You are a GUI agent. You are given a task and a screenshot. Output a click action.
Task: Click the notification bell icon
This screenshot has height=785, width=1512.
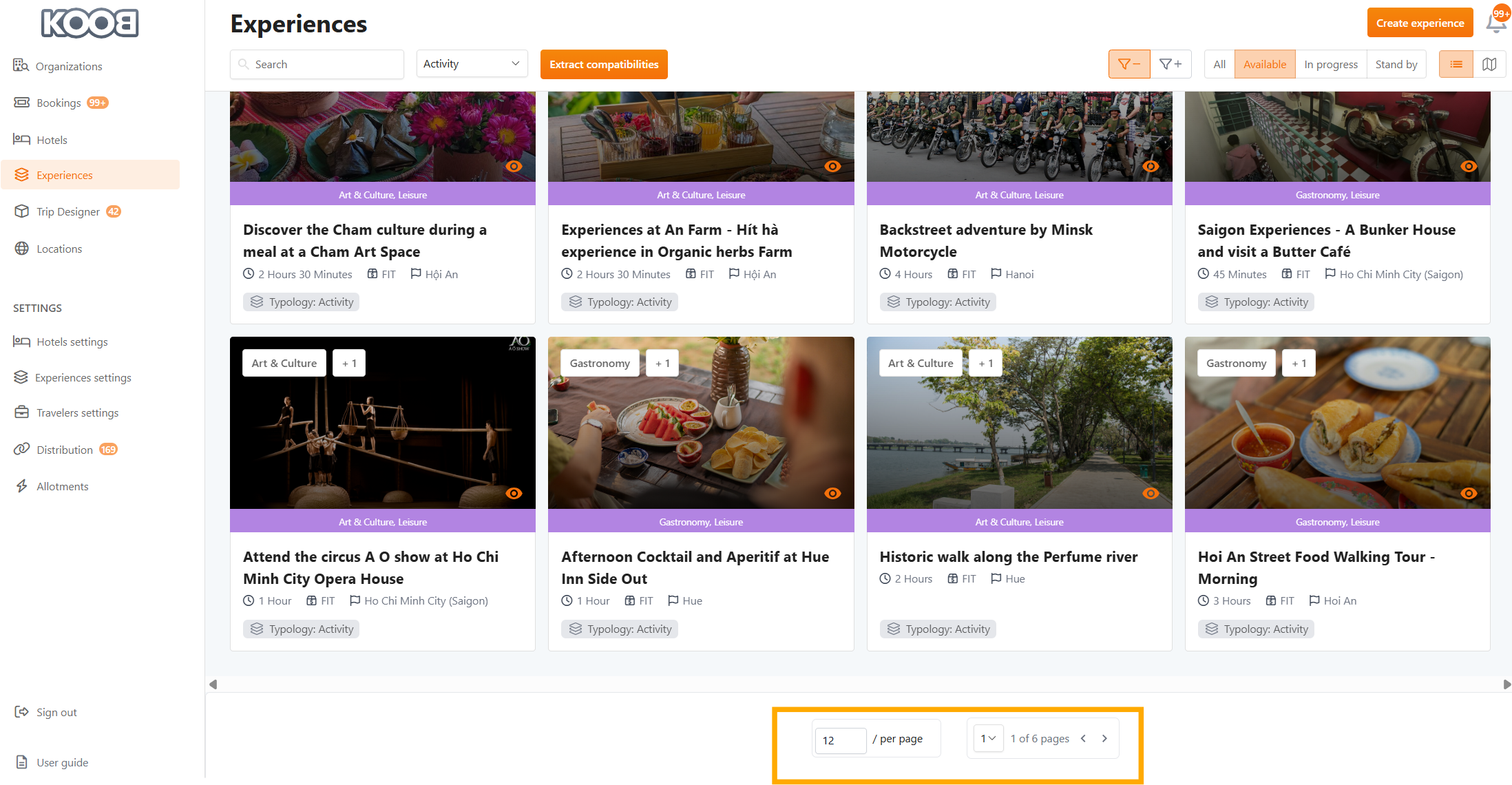pos(1495,23)
